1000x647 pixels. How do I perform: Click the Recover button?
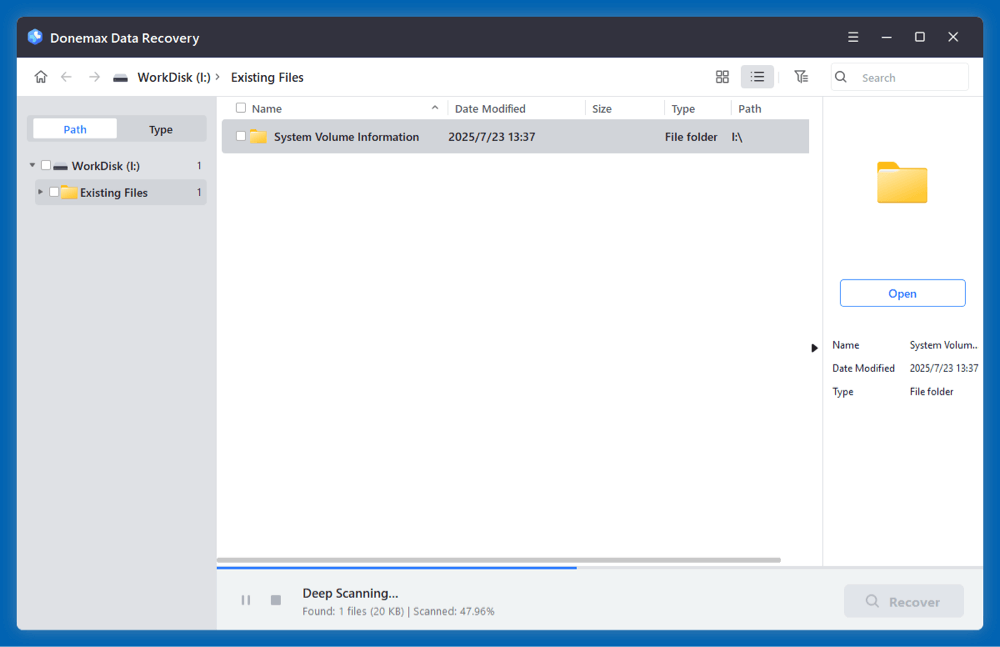point(903,601)
